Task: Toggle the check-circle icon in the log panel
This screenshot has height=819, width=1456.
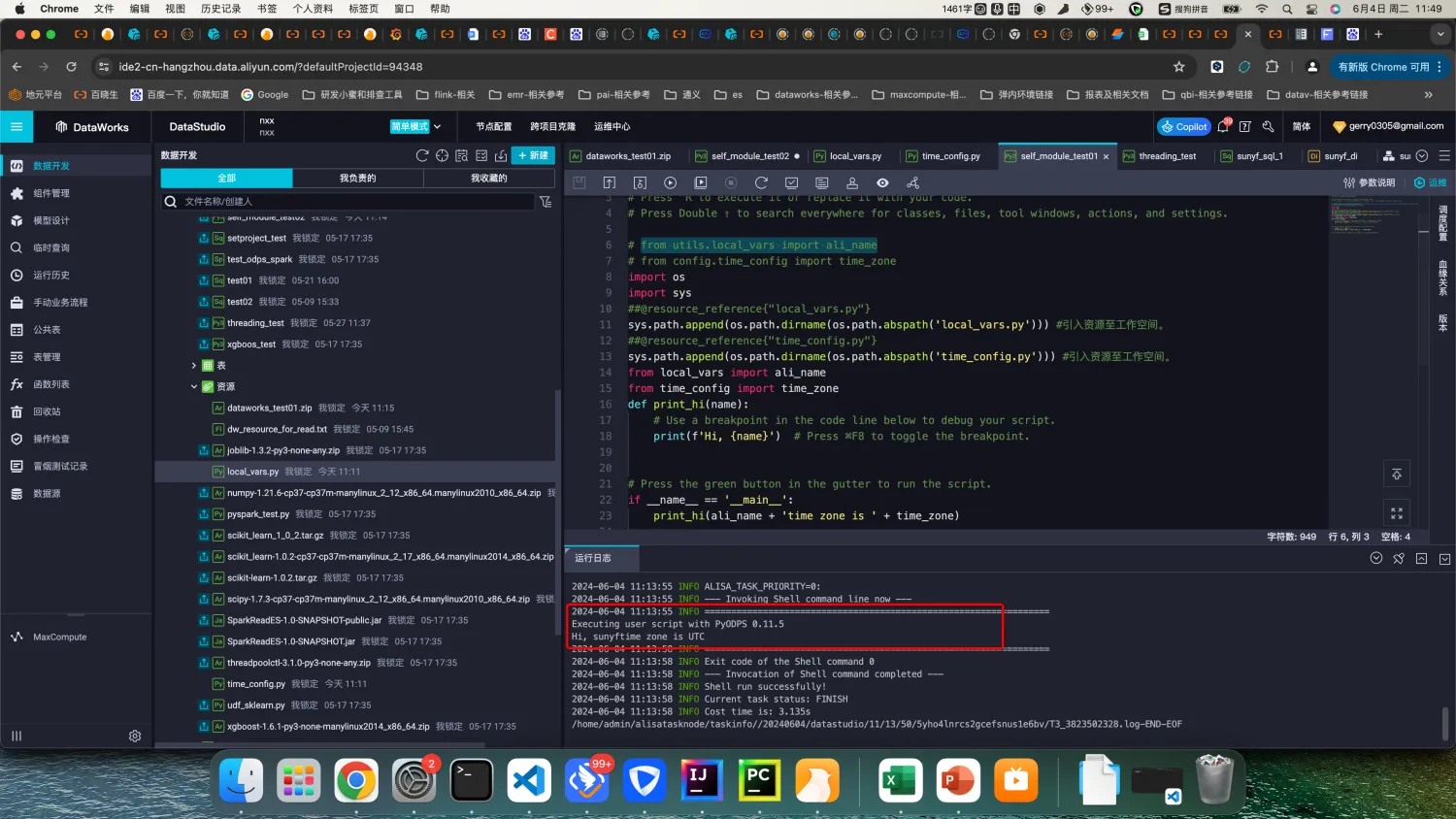Action: coord(1375,558)
